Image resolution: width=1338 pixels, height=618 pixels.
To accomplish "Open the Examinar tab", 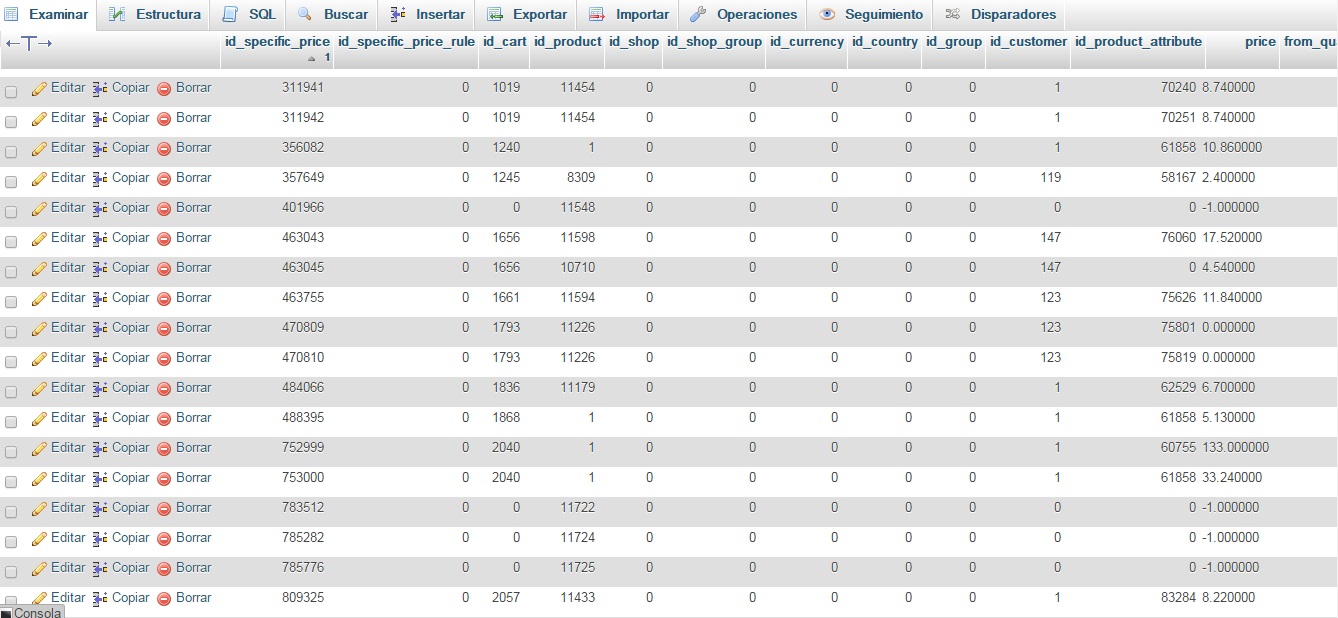I will pos(47,15).
